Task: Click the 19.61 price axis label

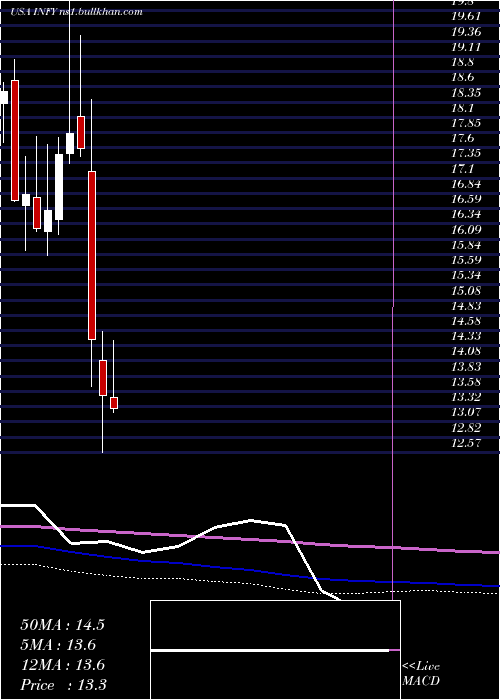Action: (x=466, y=16)
